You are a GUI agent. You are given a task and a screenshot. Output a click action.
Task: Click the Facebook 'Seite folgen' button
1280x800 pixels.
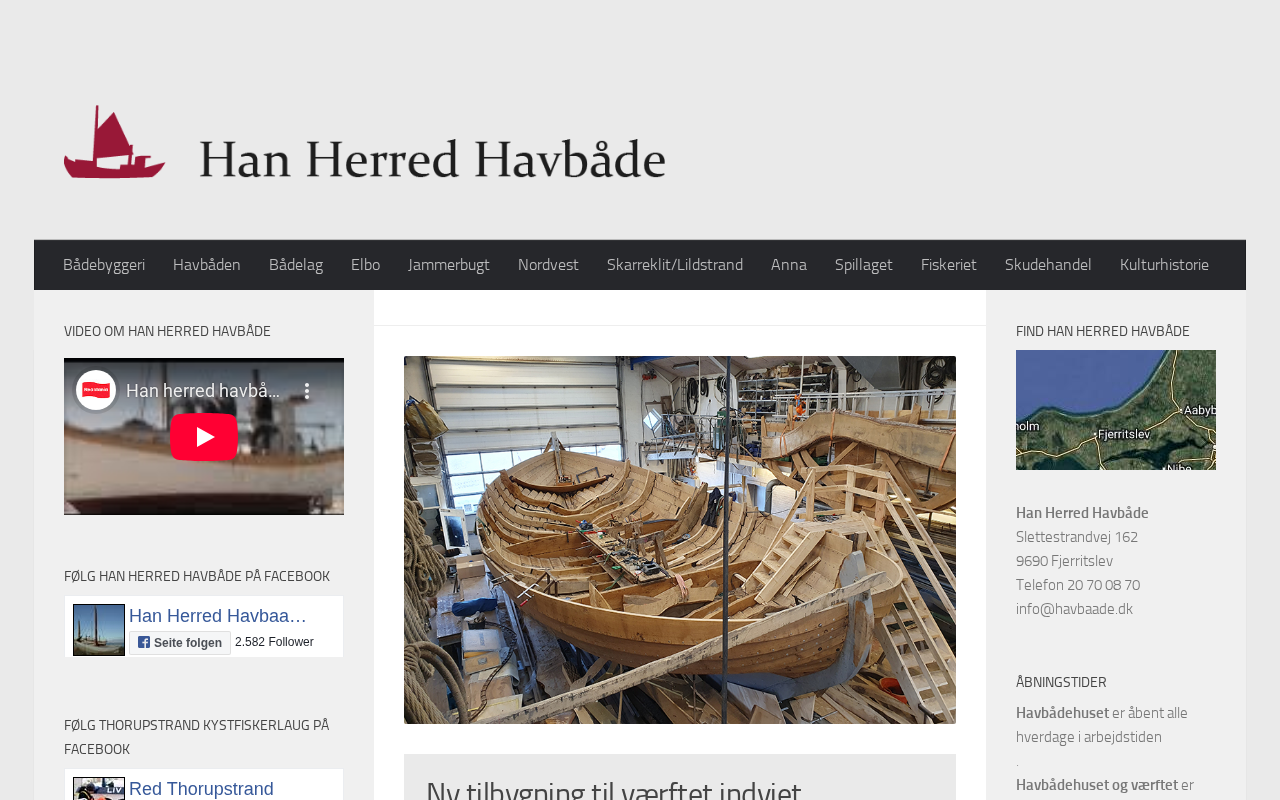(x=180, y=643)
